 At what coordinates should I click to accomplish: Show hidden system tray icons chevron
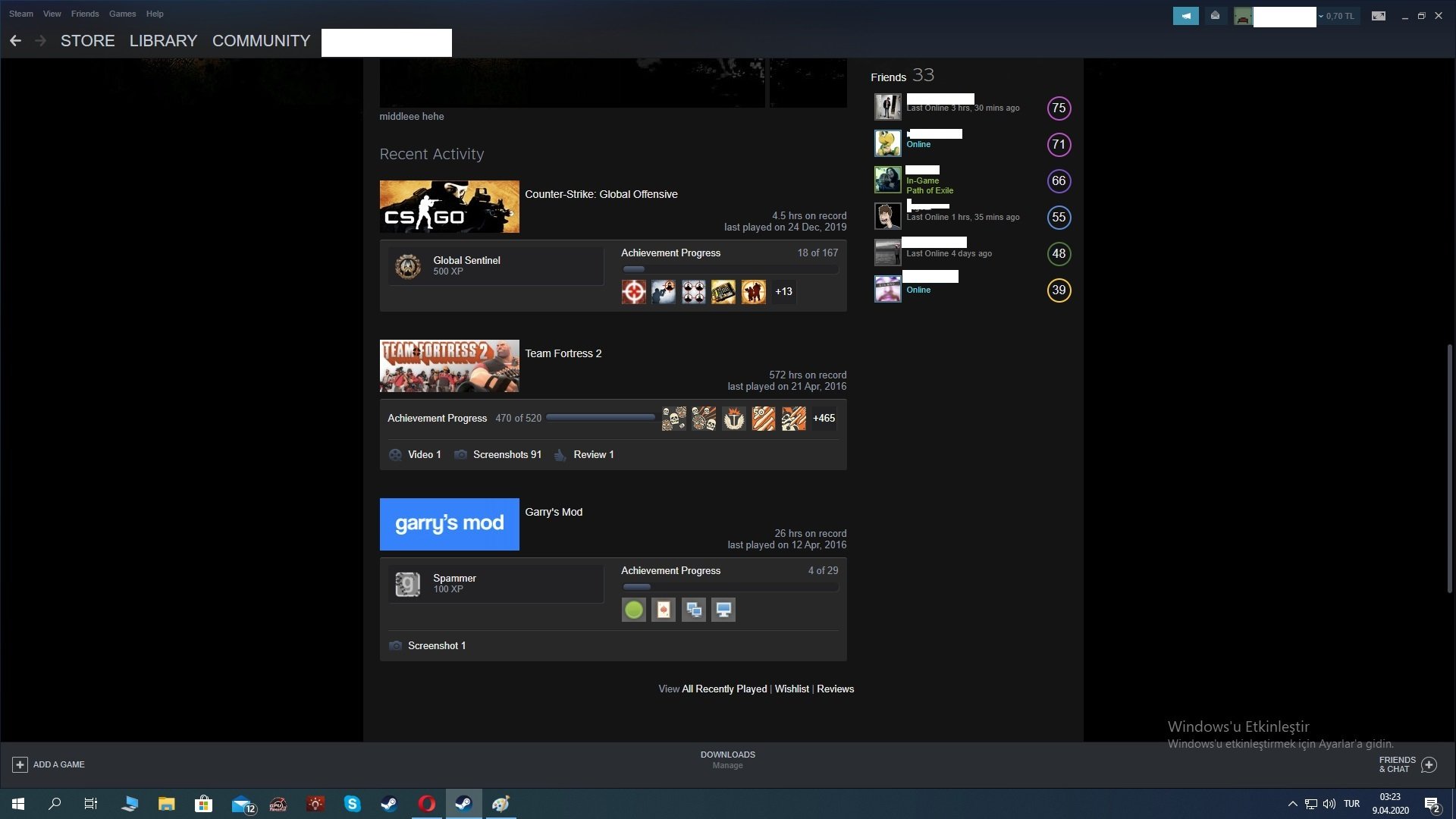pyautogui.click(x=1293, y=804)
